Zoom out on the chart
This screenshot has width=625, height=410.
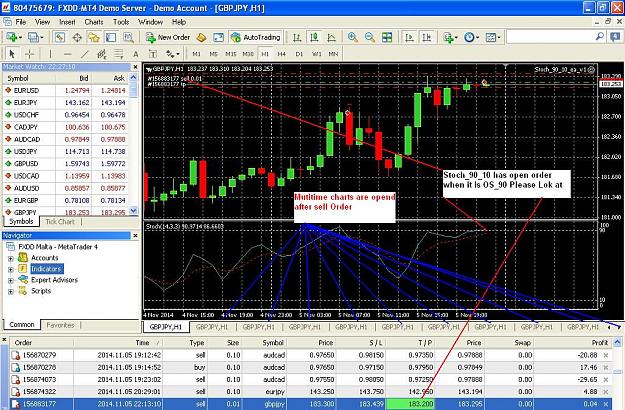click(369, 37)
